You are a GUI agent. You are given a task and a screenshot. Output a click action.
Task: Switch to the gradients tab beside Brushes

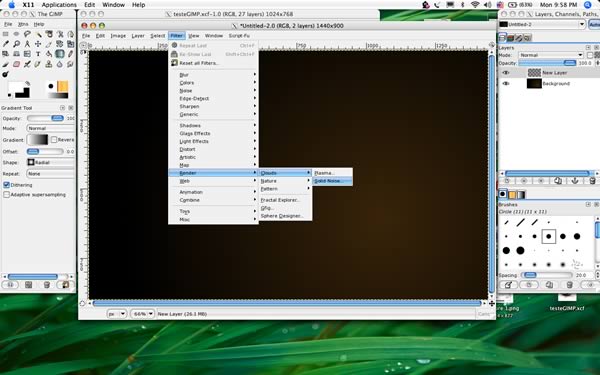[x=521, y=195]
